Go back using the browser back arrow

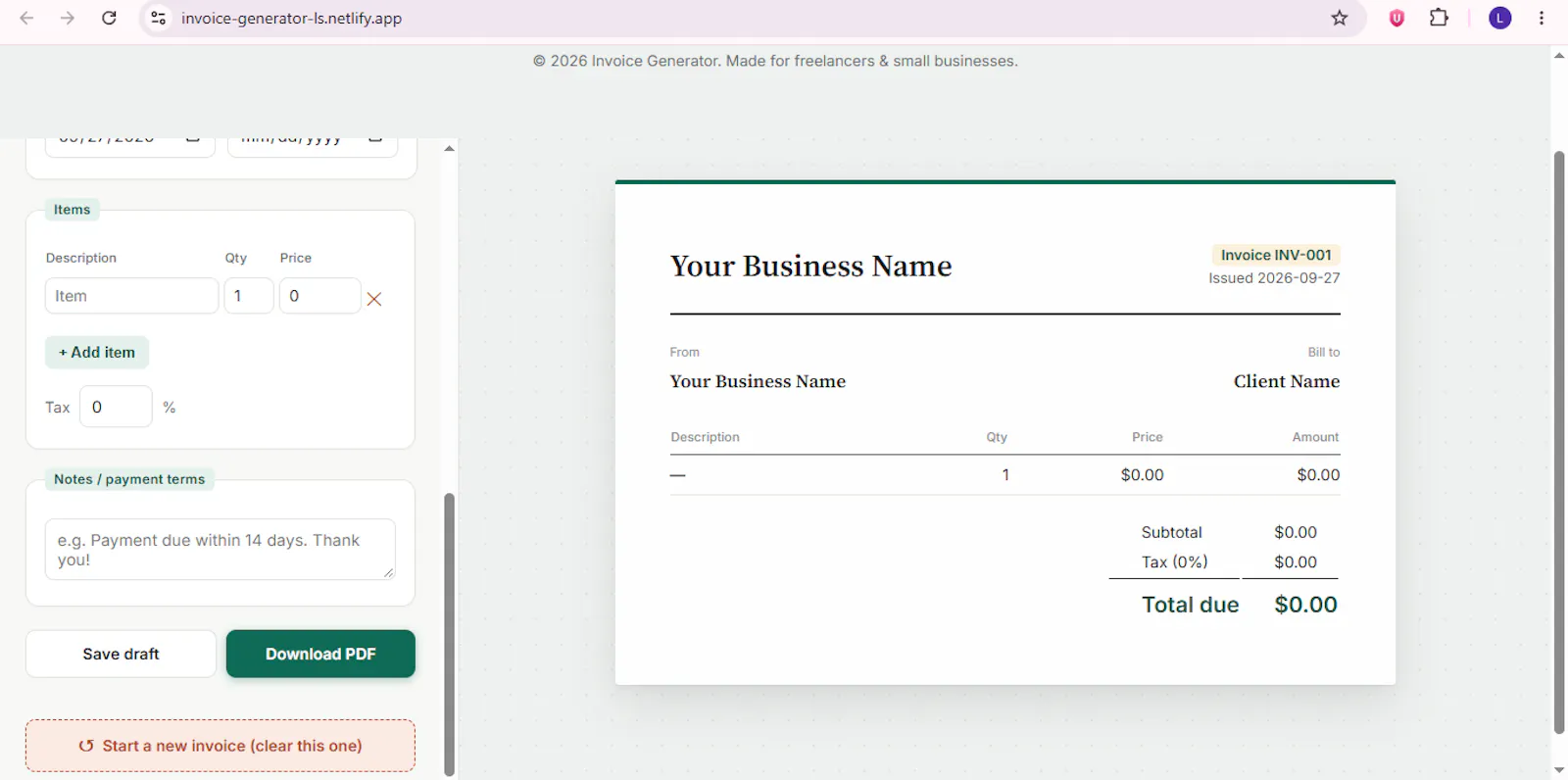point(26,18)
